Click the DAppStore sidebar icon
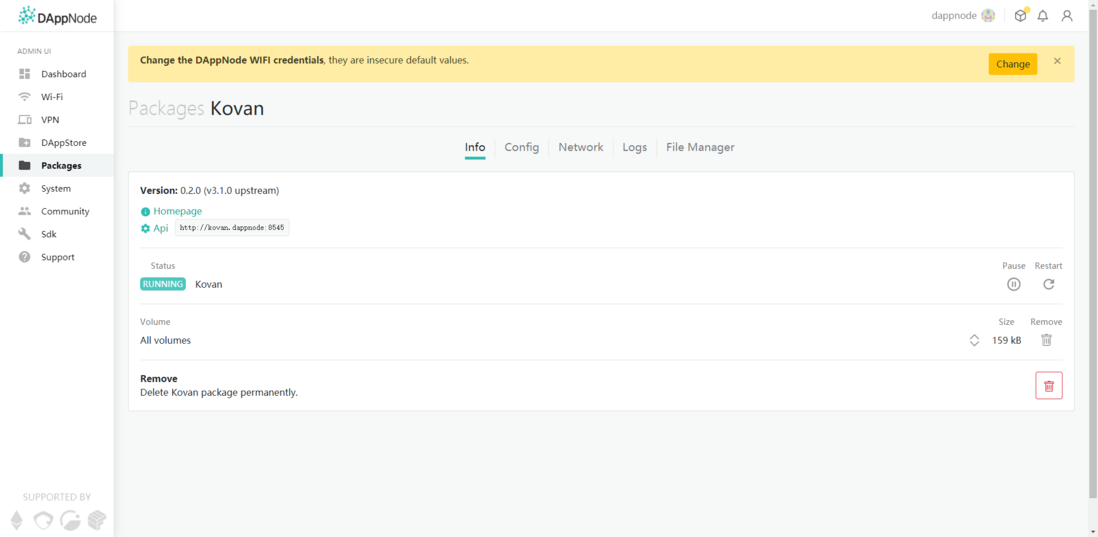 (25, 143)
